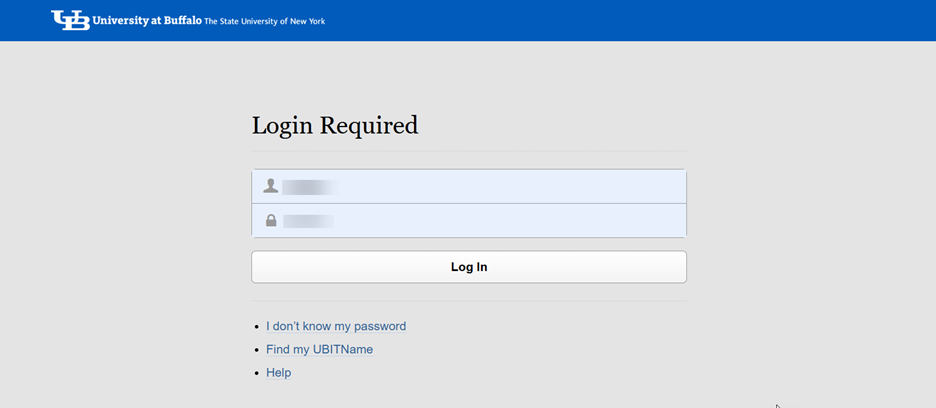Click The State University of New York text
Viewport: 936px width, 408px height.
click(x=264, y=21)
